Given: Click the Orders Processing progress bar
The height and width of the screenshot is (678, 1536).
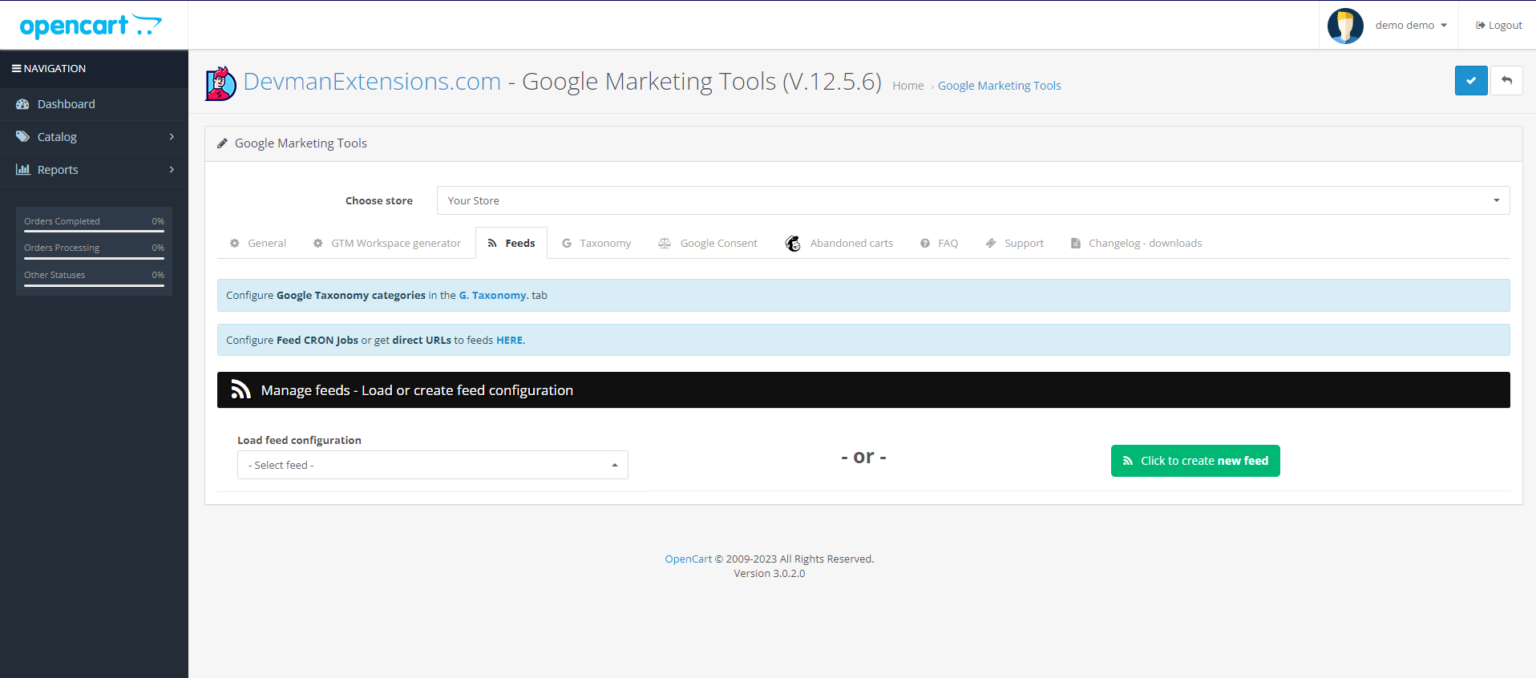Looking at the screenshot, I should tap(93, 255).
